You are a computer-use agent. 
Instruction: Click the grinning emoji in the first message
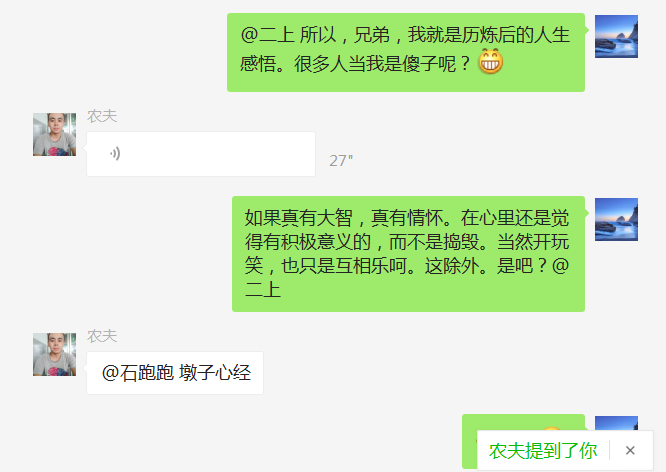point(491,62)
